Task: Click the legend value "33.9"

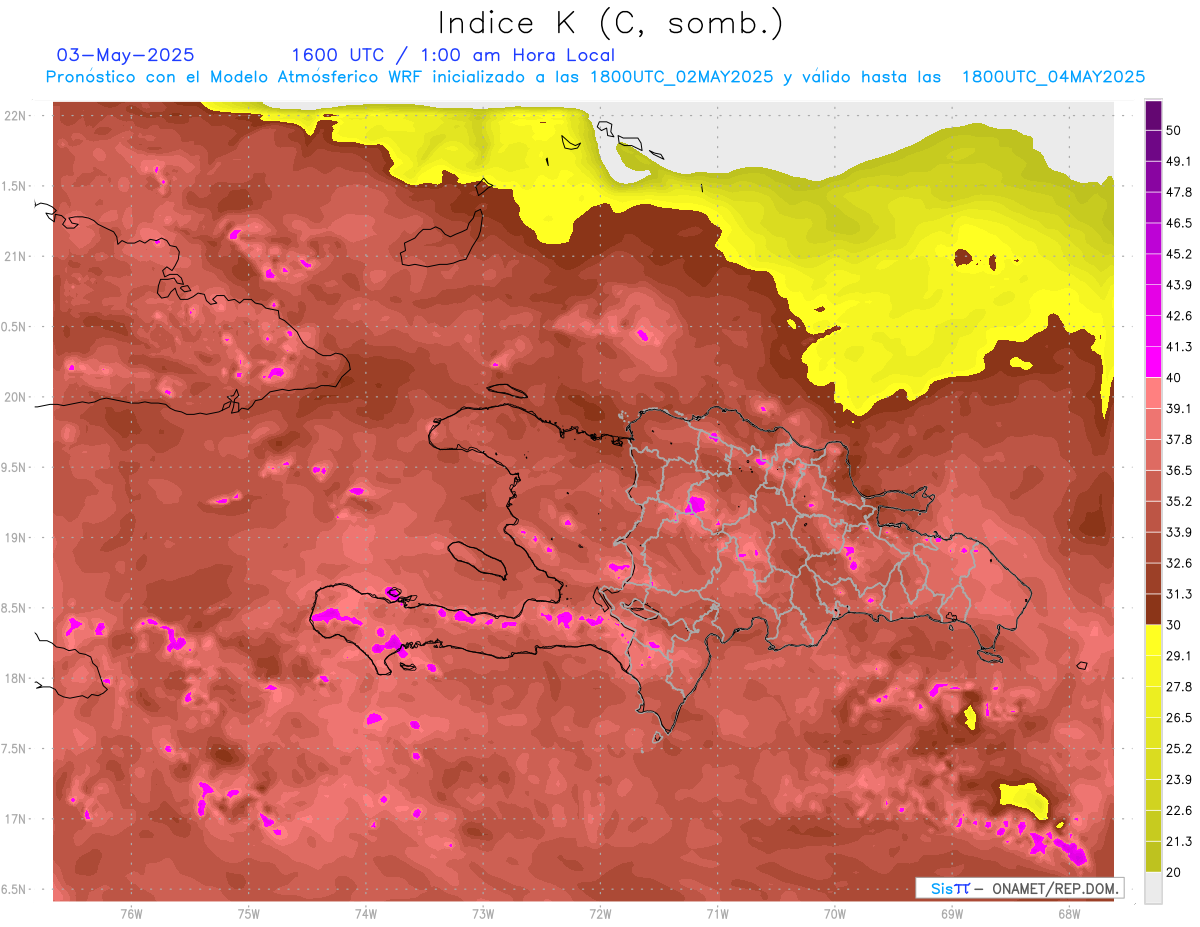Action: [1180, 532]
